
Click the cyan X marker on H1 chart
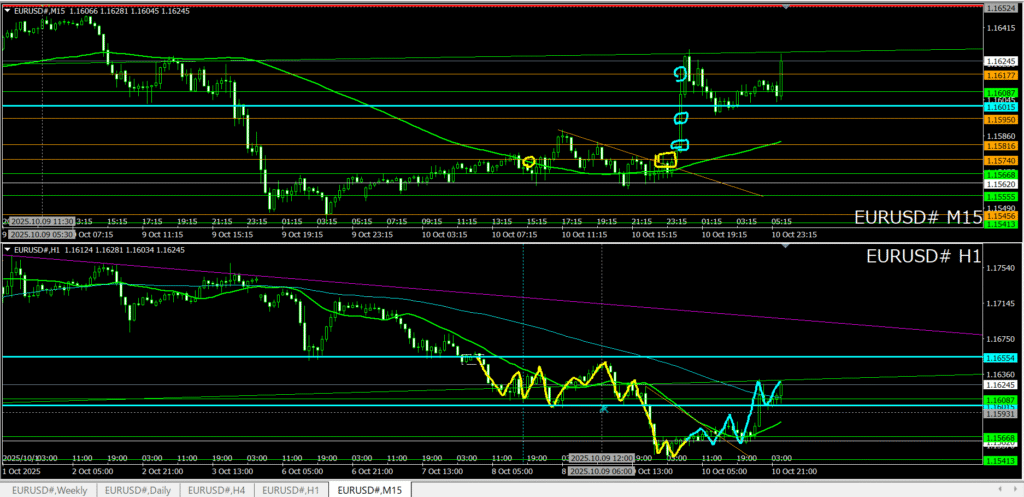pos(603,408)
